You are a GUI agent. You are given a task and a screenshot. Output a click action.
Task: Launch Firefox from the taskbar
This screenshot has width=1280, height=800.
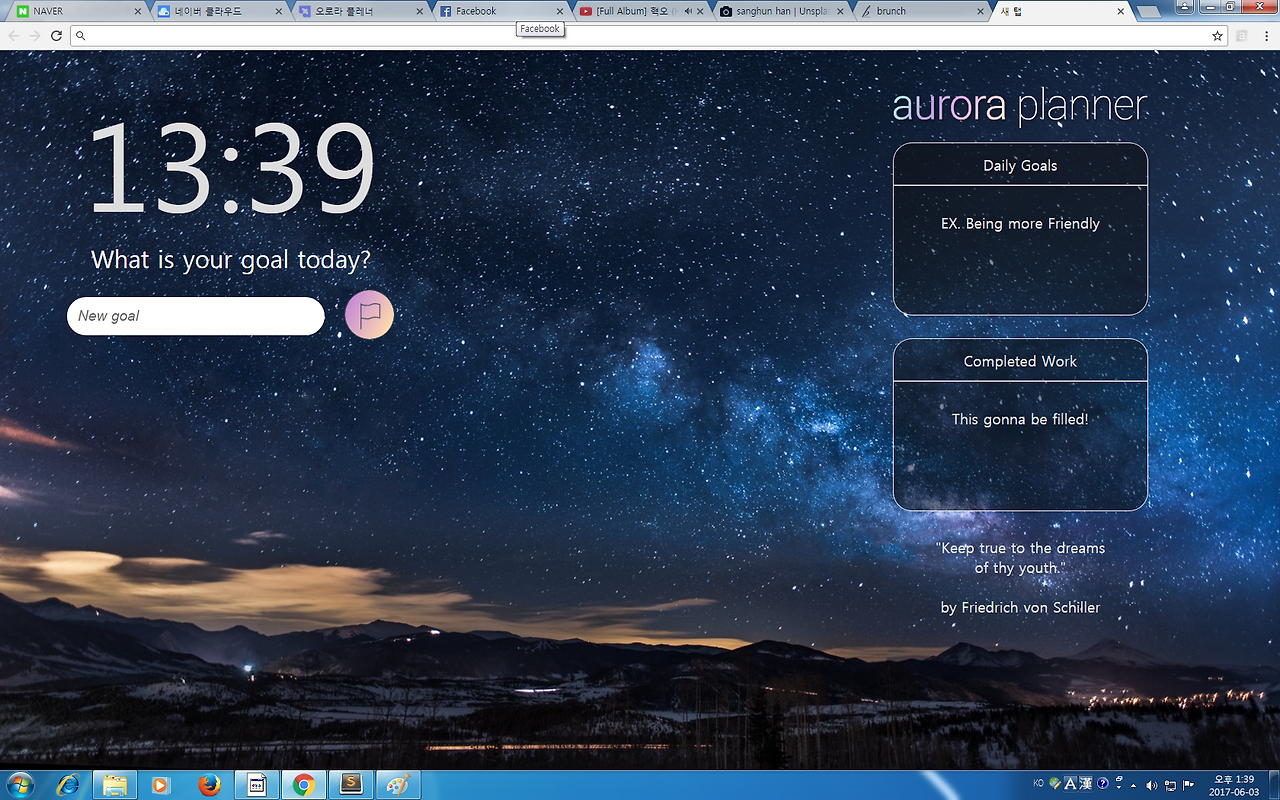(x=208, y=785)
